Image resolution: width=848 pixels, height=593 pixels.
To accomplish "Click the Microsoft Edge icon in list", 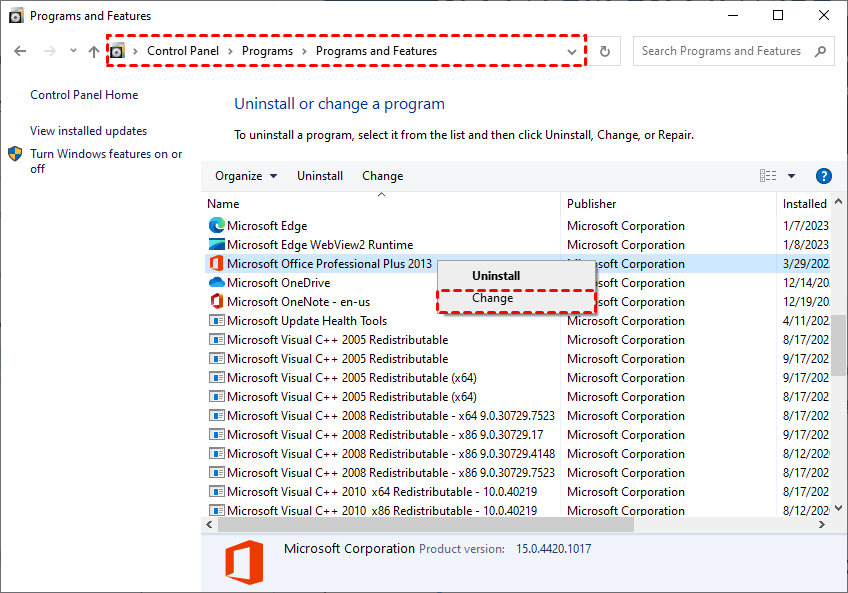I will click(216, 226).
